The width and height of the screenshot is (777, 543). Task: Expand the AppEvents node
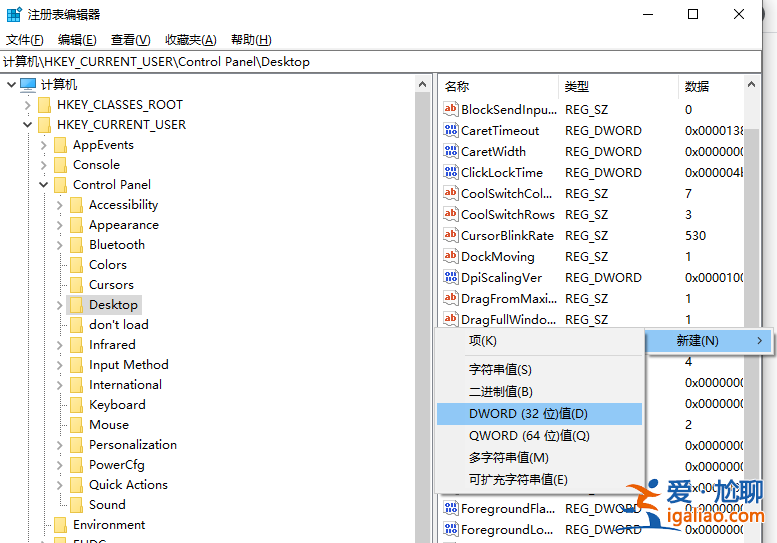[x=44, y=145]
